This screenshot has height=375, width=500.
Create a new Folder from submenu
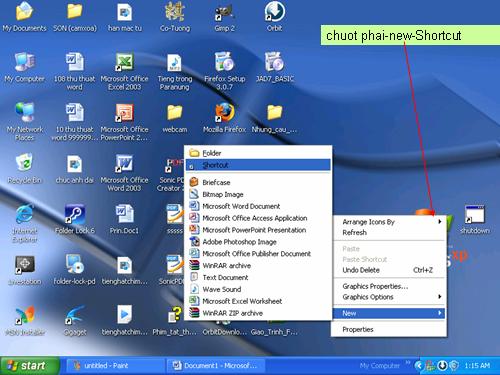click(x=258, y=153)
